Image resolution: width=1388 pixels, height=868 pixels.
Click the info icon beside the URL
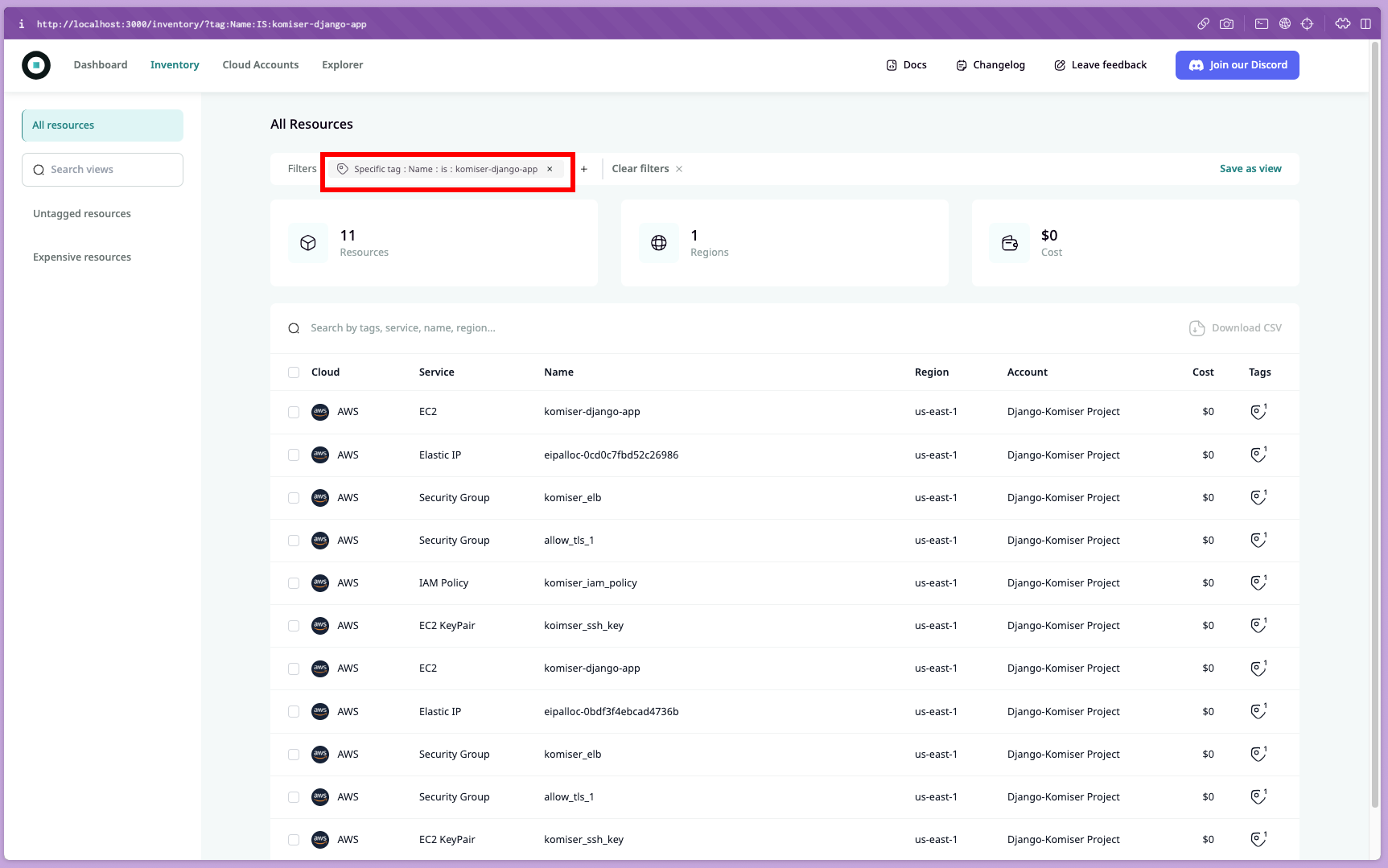coord(22,24)
